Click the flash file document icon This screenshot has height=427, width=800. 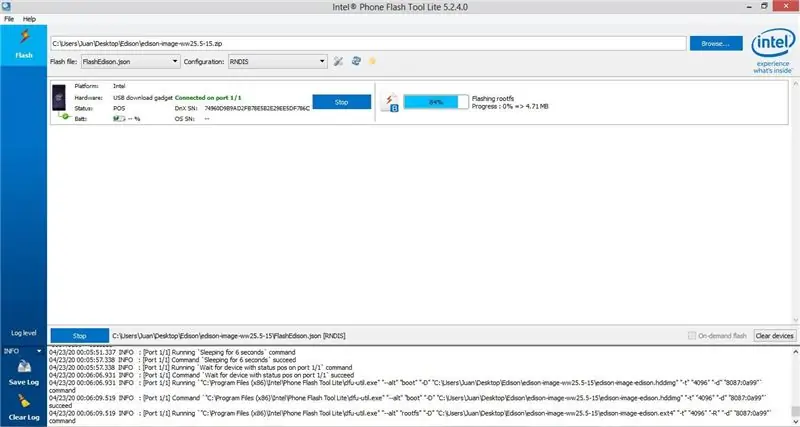pyautogui.click(x=390, y=102)
